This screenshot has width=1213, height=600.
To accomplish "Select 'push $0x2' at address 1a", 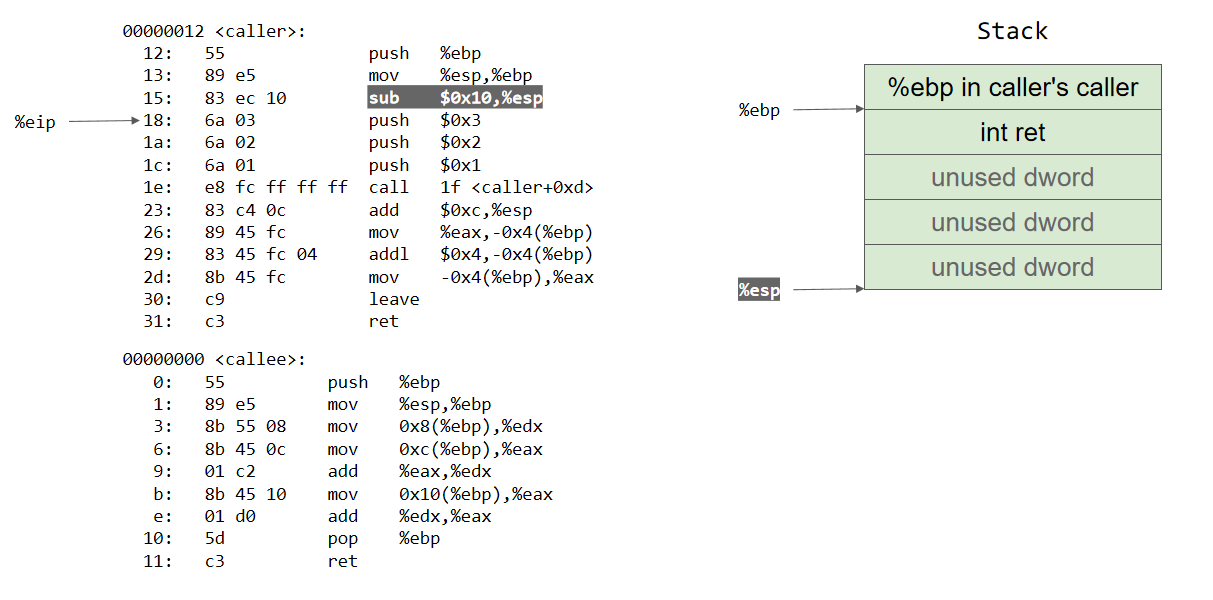I will click(425, 143).
